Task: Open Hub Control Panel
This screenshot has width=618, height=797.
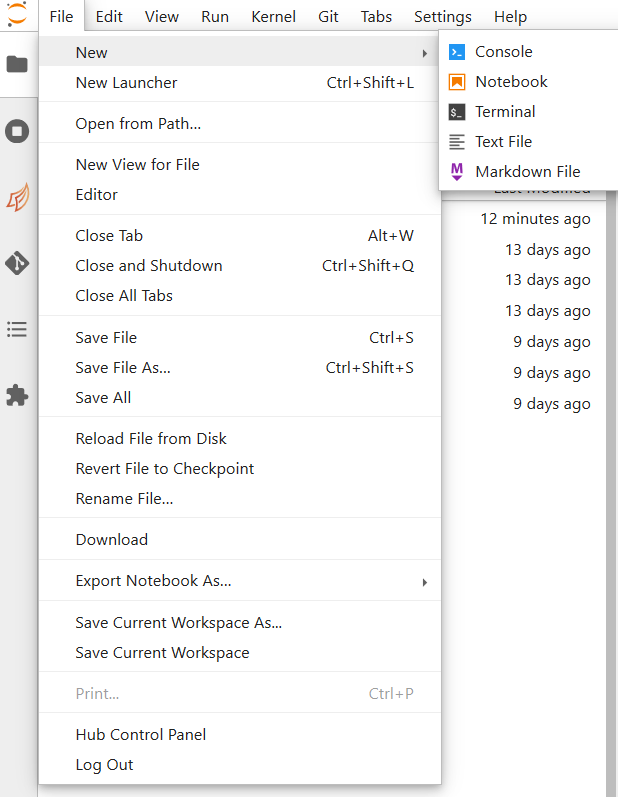Action: point(141,735)
